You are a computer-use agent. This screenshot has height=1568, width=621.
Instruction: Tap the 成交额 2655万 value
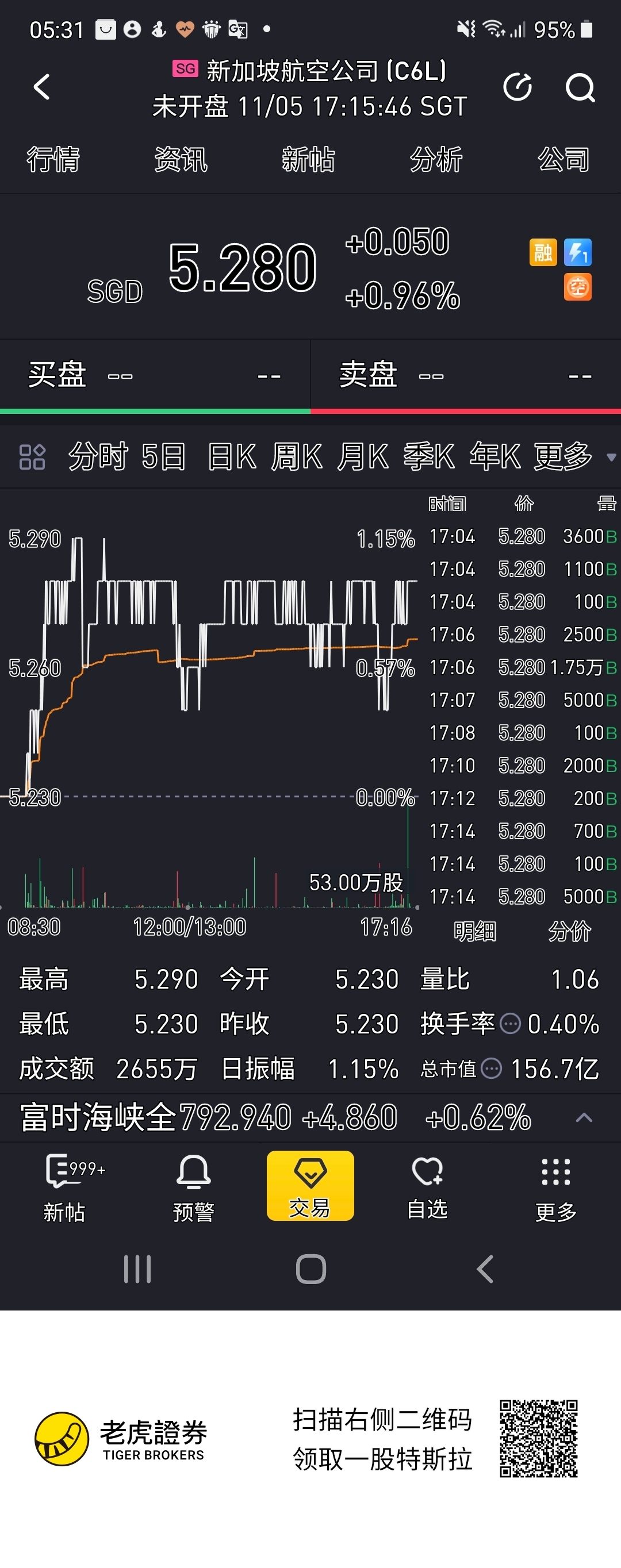click(x=156, y=1069)
